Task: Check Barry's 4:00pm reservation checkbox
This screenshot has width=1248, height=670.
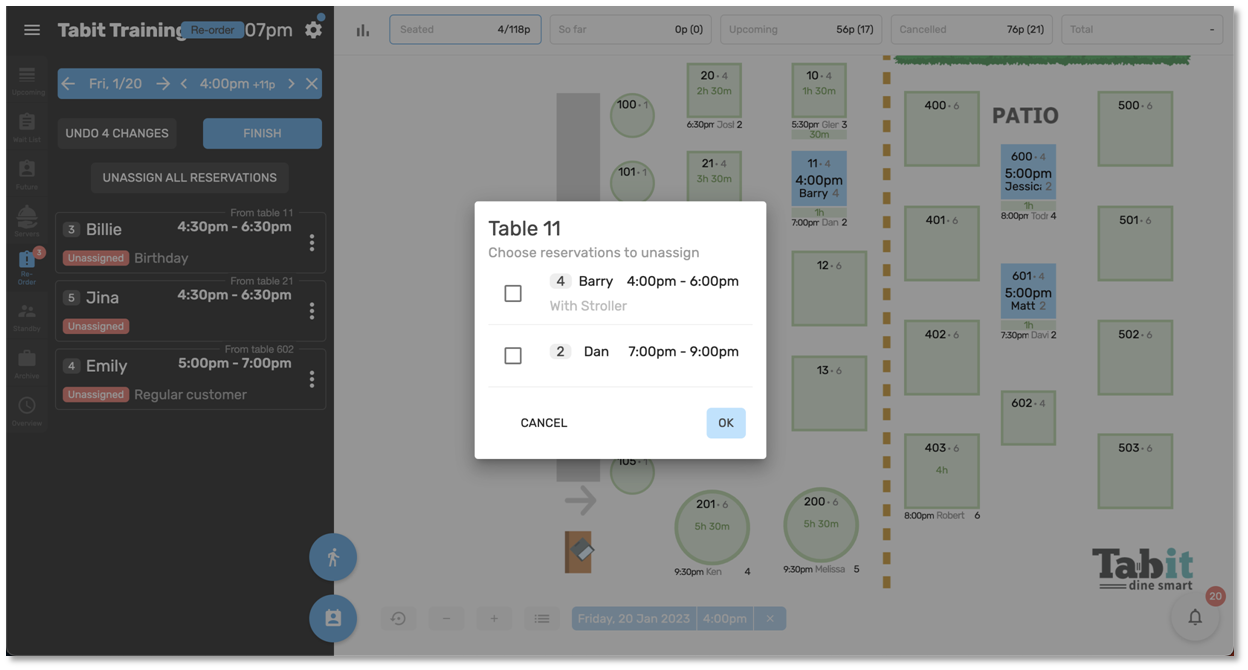Action: coord(513,293)
